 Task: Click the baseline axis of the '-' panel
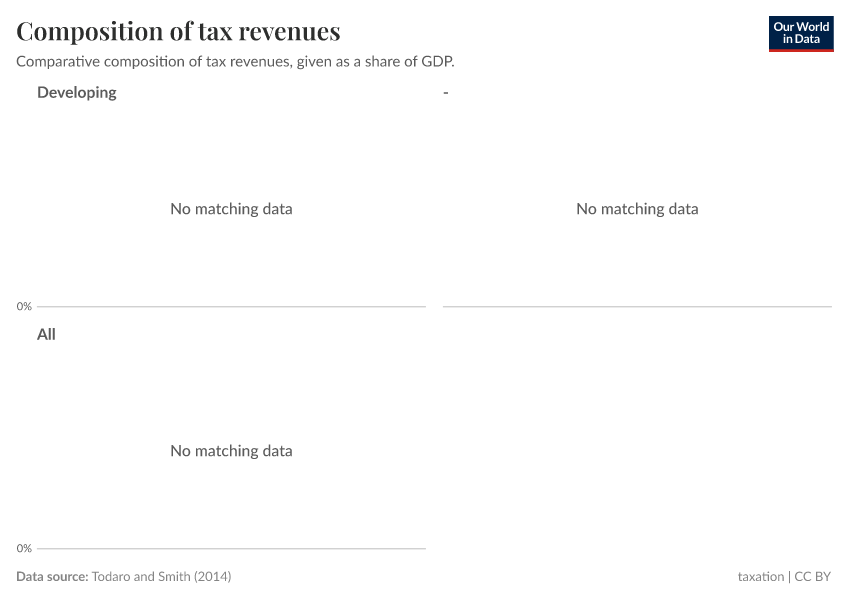tap(637, 307)
